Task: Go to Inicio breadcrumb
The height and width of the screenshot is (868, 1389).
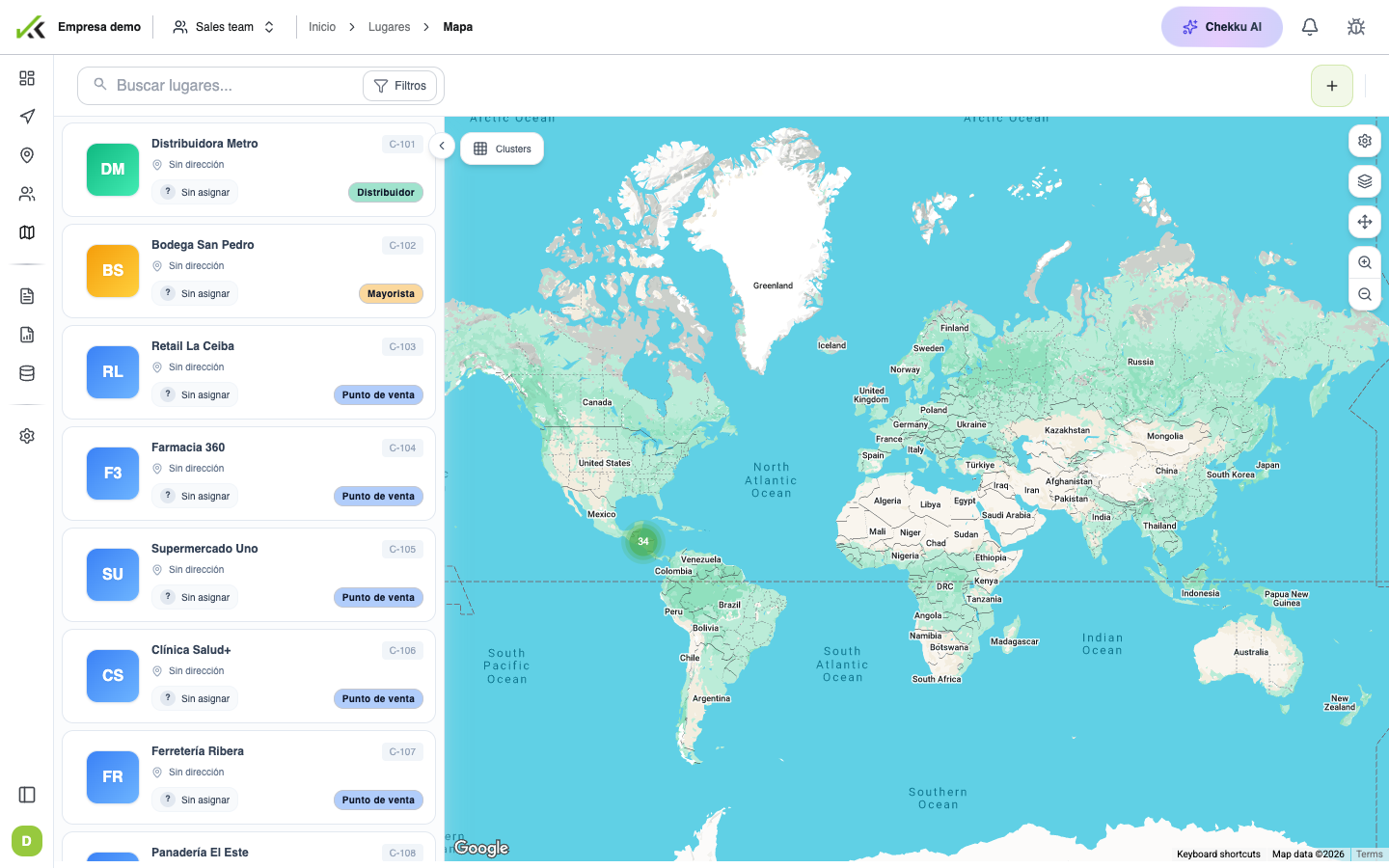Action: 322,27
